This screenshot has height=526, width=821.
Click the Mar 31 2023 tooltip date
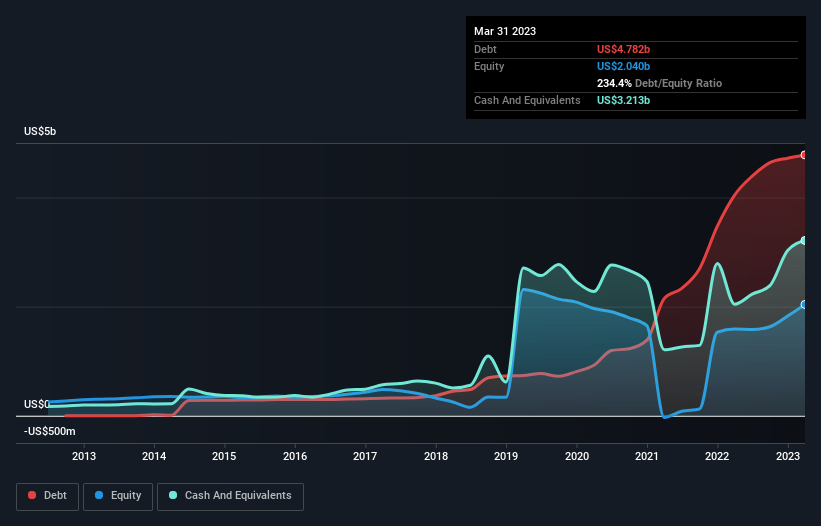[x=505, y=31]
